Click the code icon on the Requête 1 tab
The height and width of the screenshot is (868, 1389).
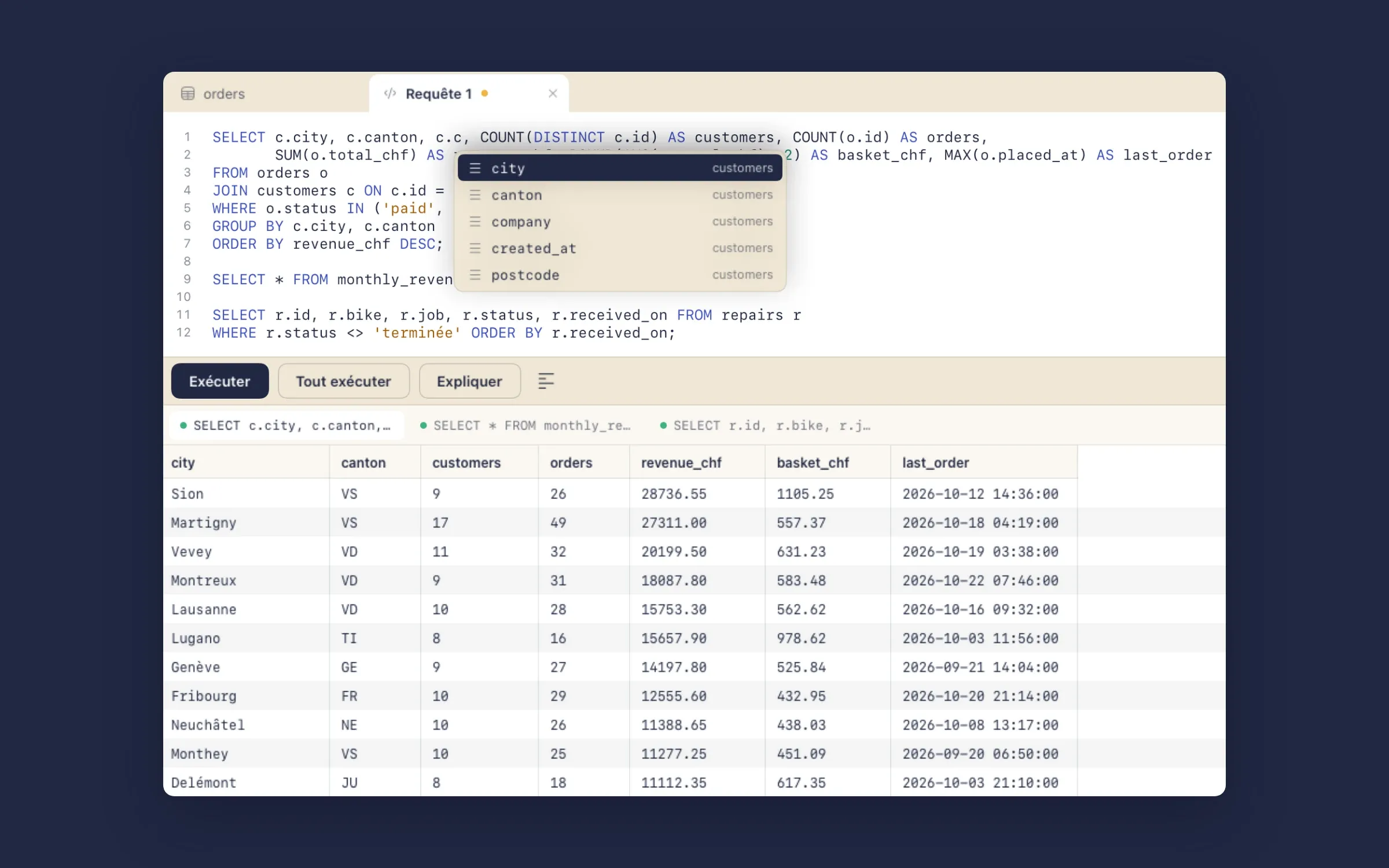pos(390,93)
